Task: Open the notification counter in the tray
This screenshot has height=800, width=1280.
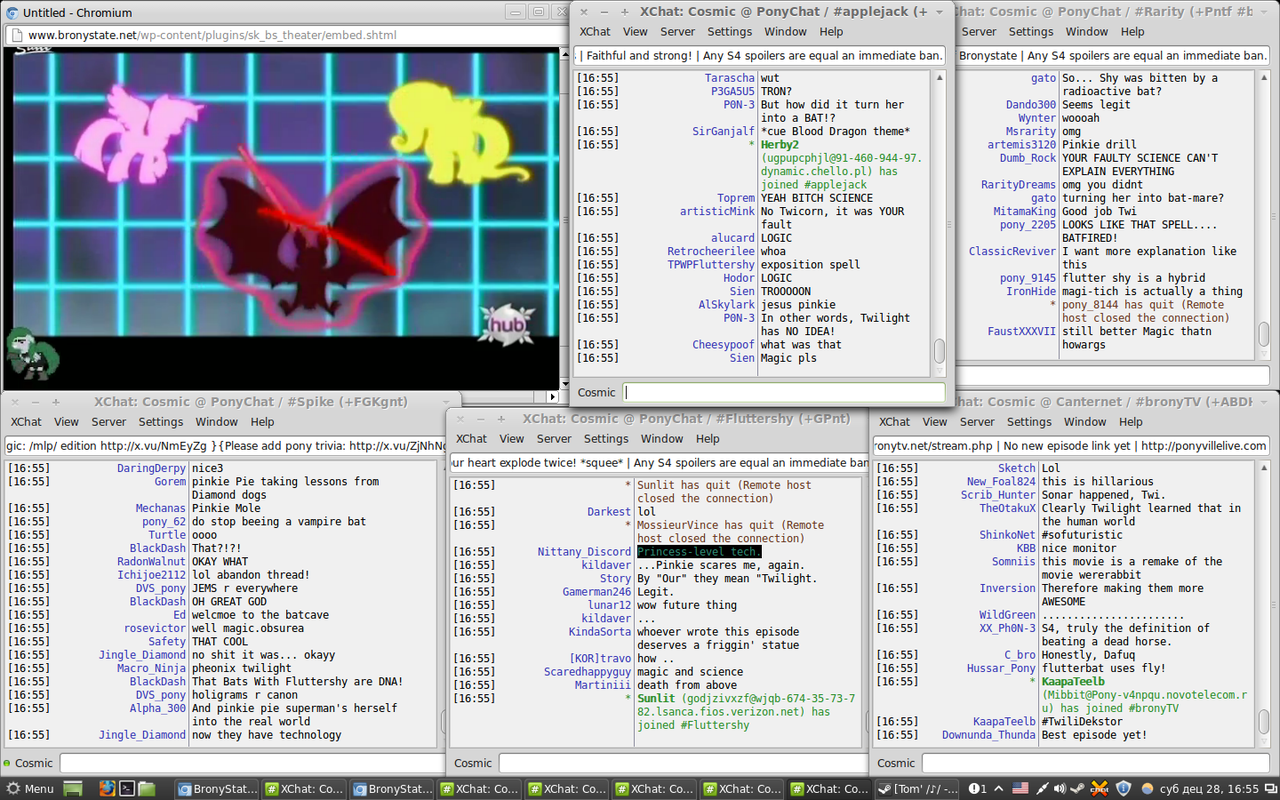Action: click(x=977, y=788)
